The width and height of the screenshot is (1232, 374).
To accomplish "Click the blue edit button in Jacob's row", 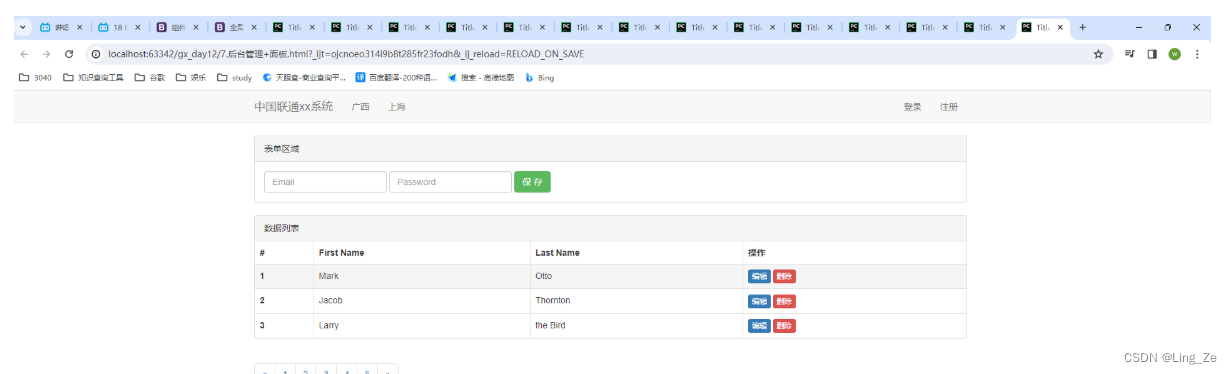I will click(x=759, y=301).
